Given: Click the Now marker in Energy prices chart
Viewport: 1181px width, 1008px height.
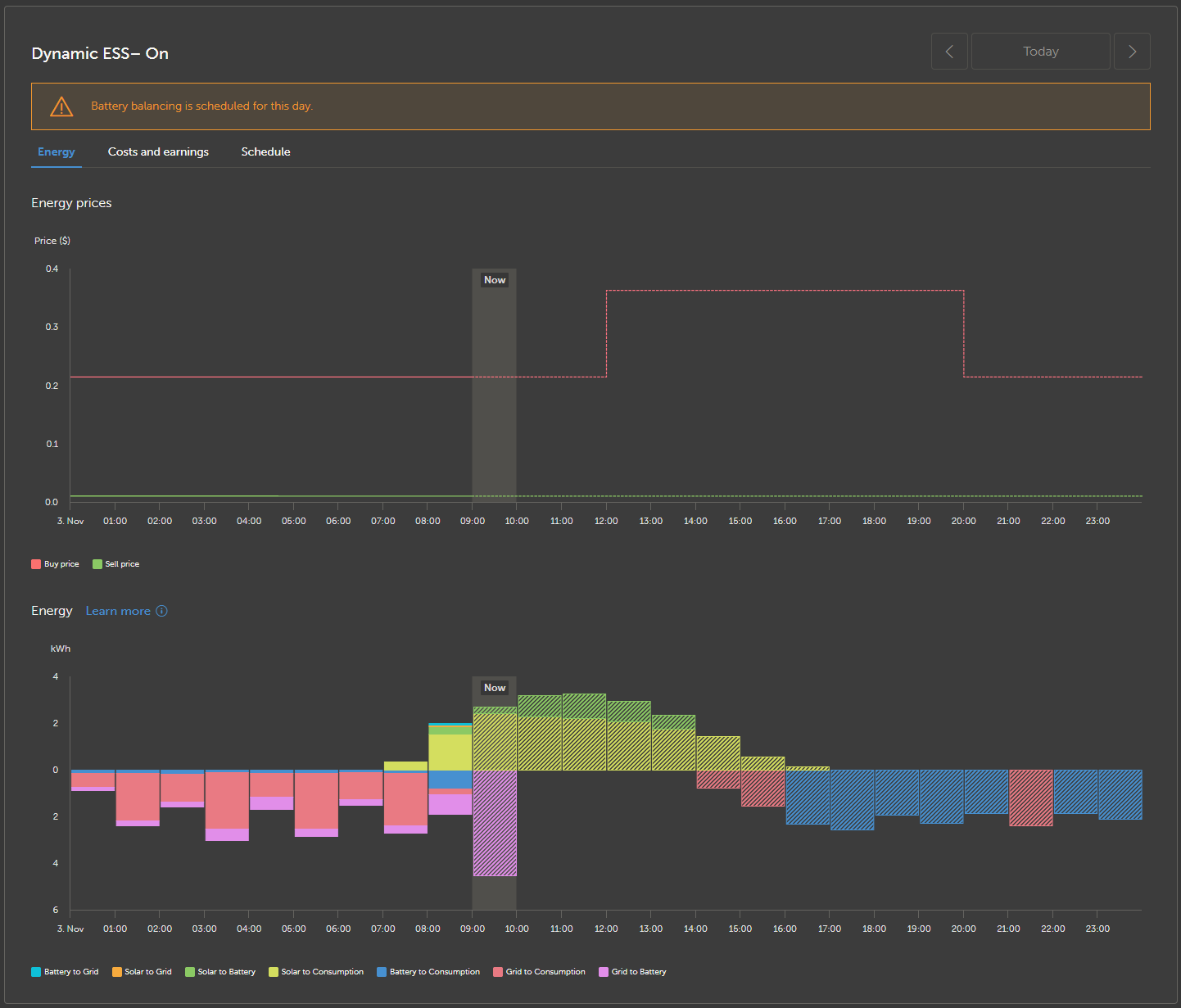Looking at the screenshot, I should coord(495,280).
